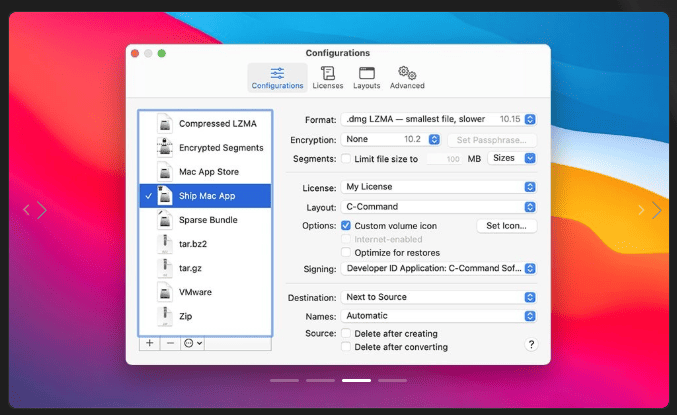Open the Destination dropdown
Image resolution: width=677 pixels, height=415 pixels.
[438, 297]
